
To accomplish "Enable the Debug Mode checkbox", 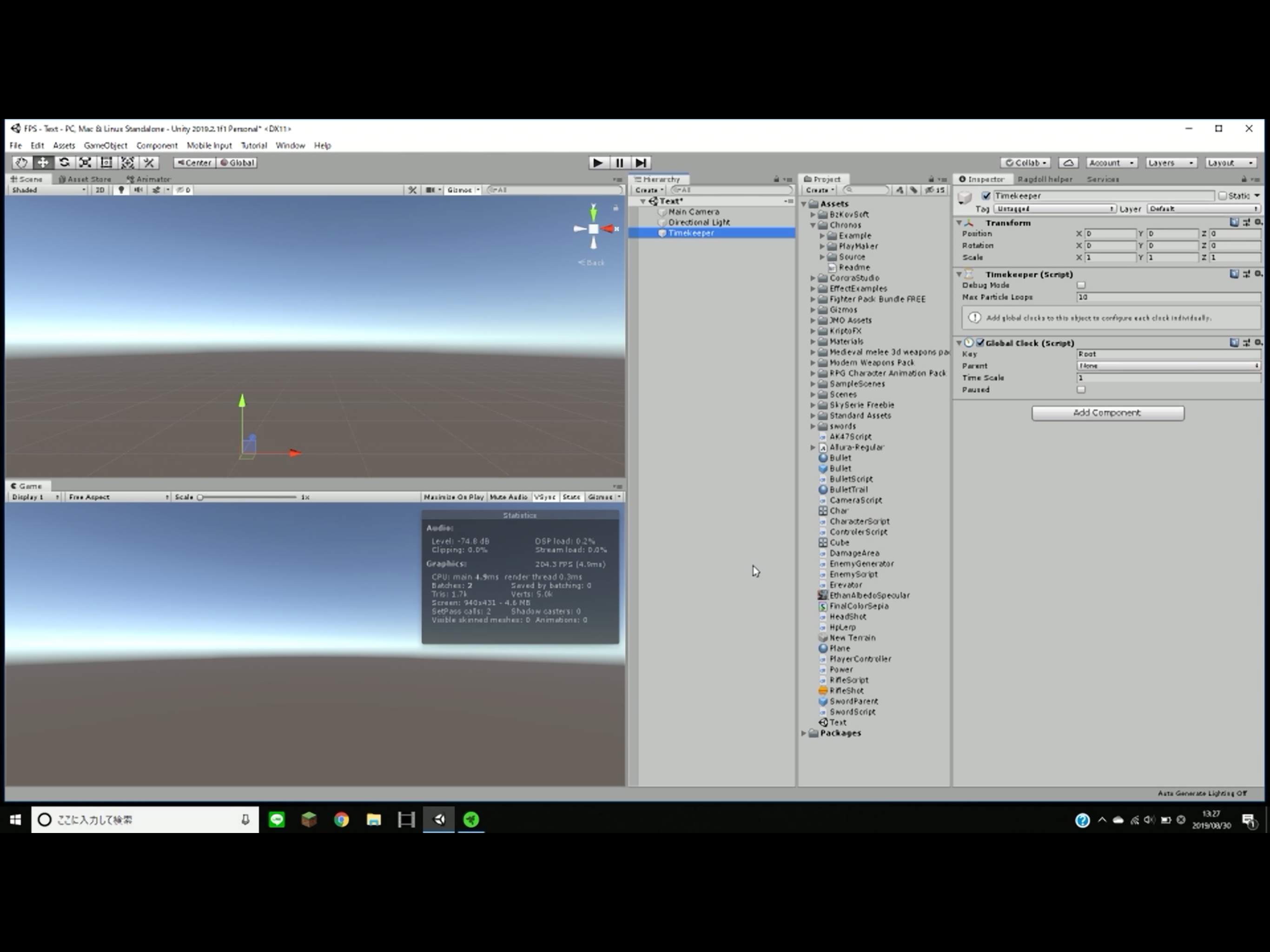I will click(1081, 285).
